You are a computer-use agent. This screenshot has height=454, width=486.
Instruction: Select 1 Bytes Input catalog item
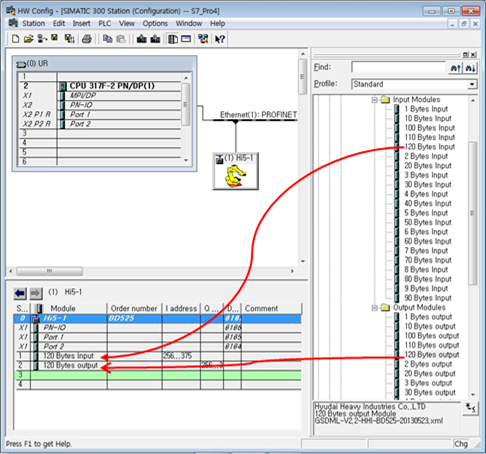426,109
